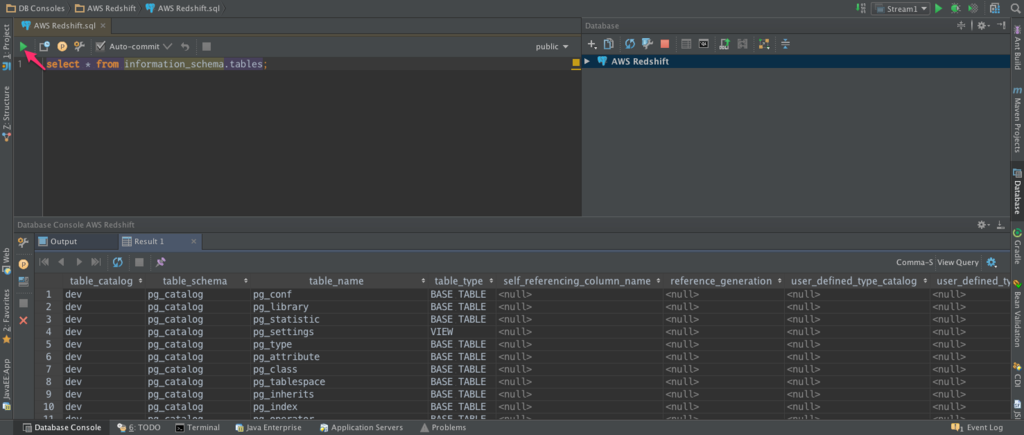Close the AWS Redshift.sql editor tab
Viewport: 1024px width, 435px height.
coord(104,25)
